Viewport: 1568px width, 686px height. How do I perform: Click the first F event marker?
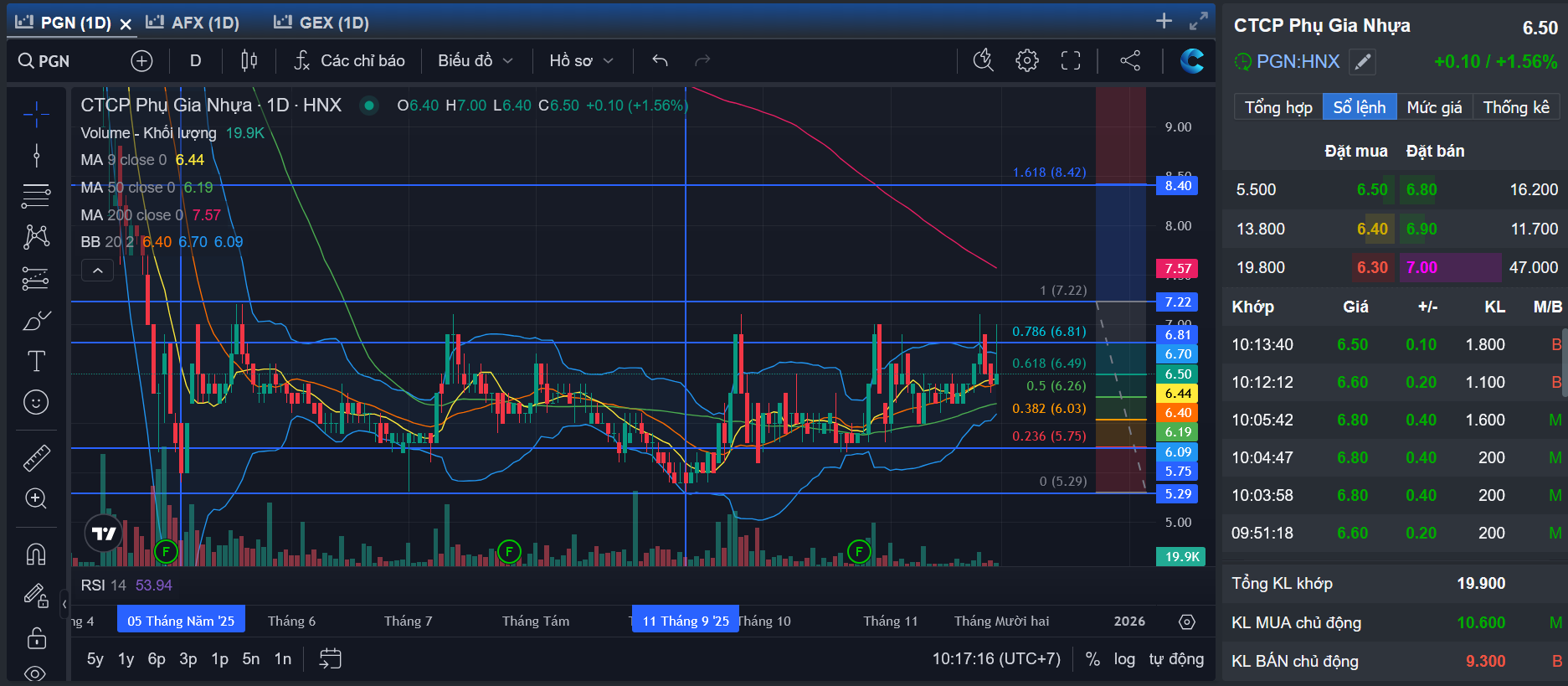(x=166, y=551)
